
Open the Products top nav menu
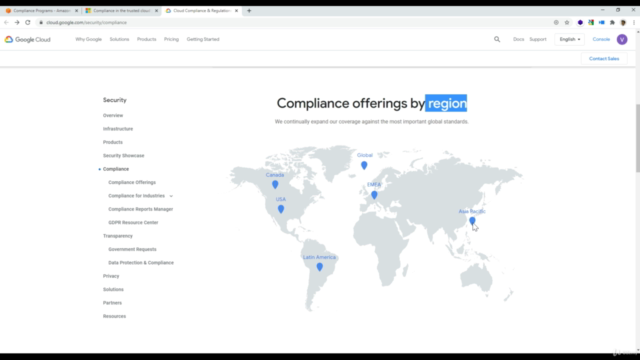pyautogui.click(x=147, y=39)
